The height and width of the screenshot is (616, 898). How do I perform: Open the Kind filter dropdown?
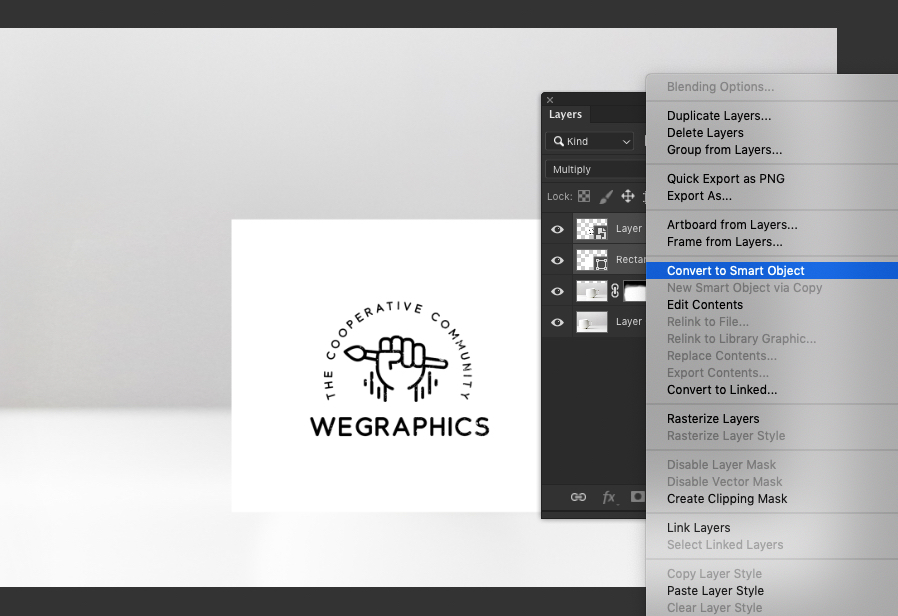(x=589, y=141)
